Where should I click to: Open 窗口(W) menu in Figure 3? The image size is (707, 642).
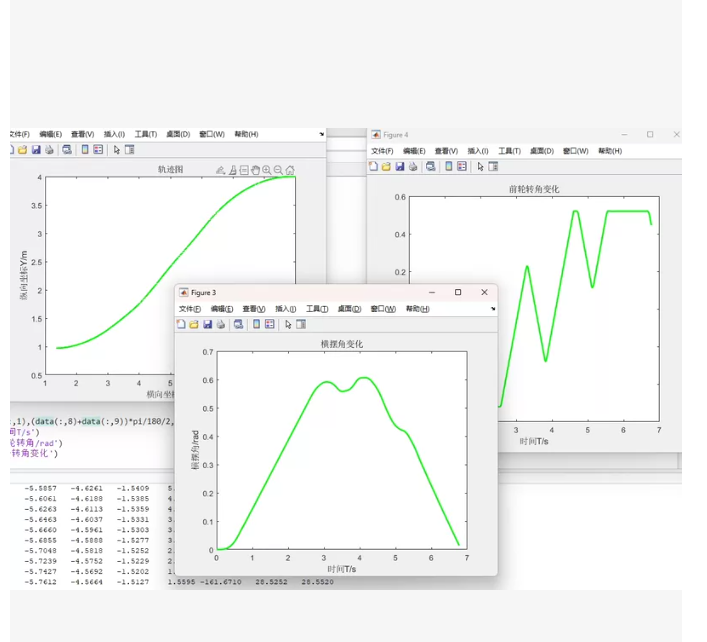click(x=383, y=309)
